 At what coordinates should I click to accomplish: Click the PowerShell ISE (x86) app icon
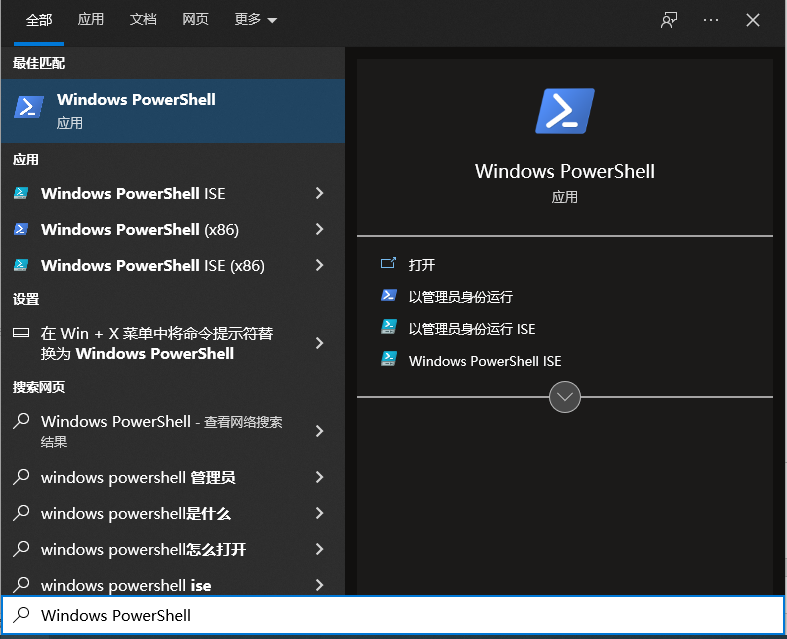click(x=21, y=266)
